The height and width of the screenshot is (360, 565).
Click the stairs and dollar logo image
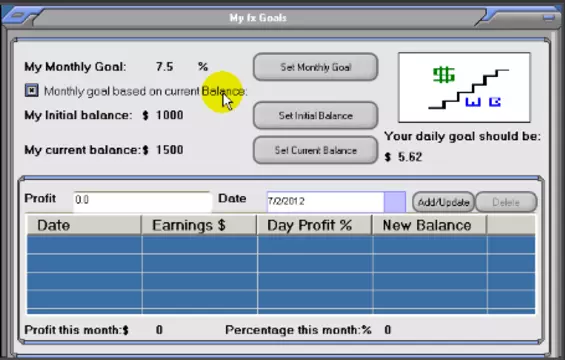[464, 88]
